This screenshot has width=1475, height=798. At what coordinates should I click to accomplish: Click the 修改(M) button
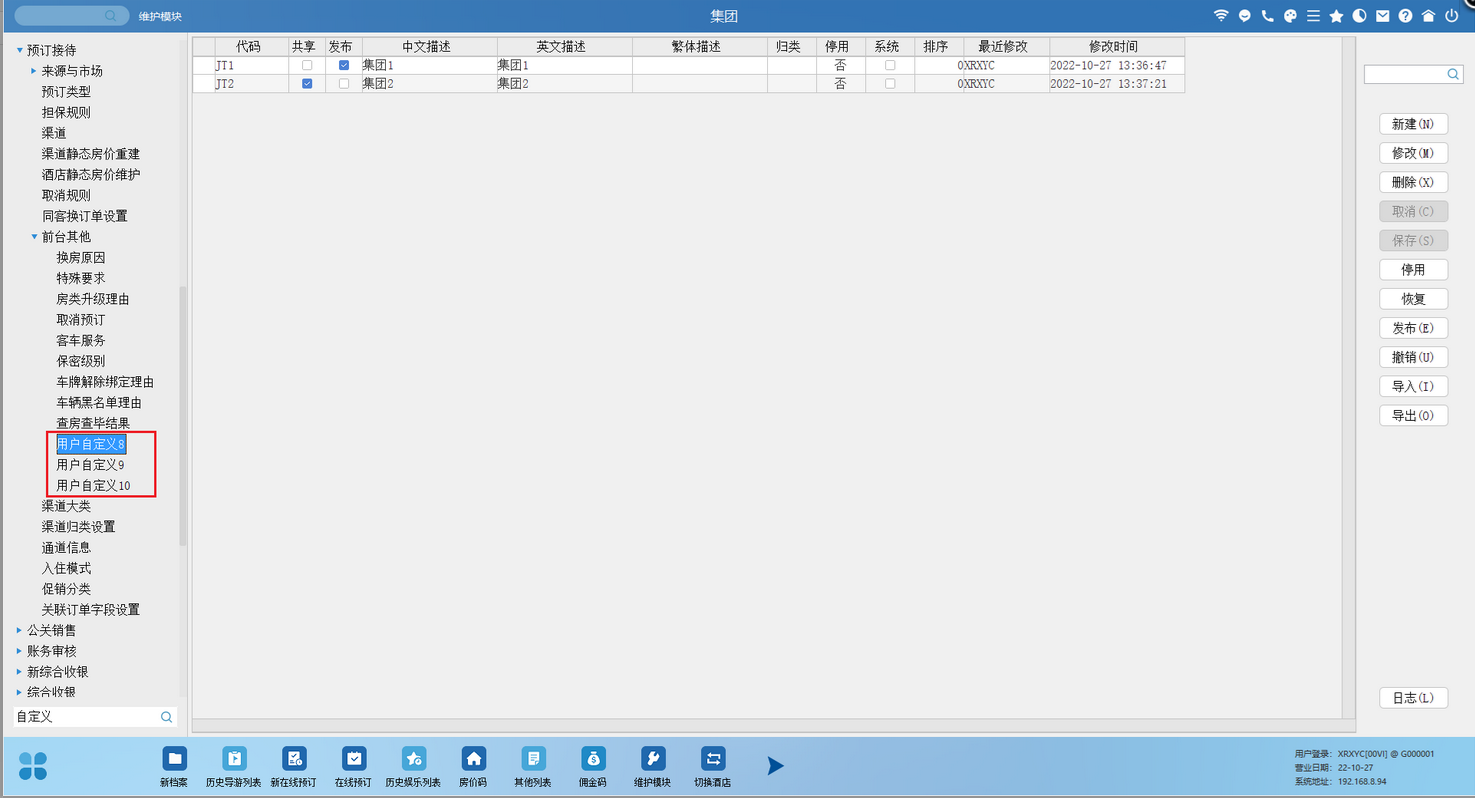[1413, 153]
